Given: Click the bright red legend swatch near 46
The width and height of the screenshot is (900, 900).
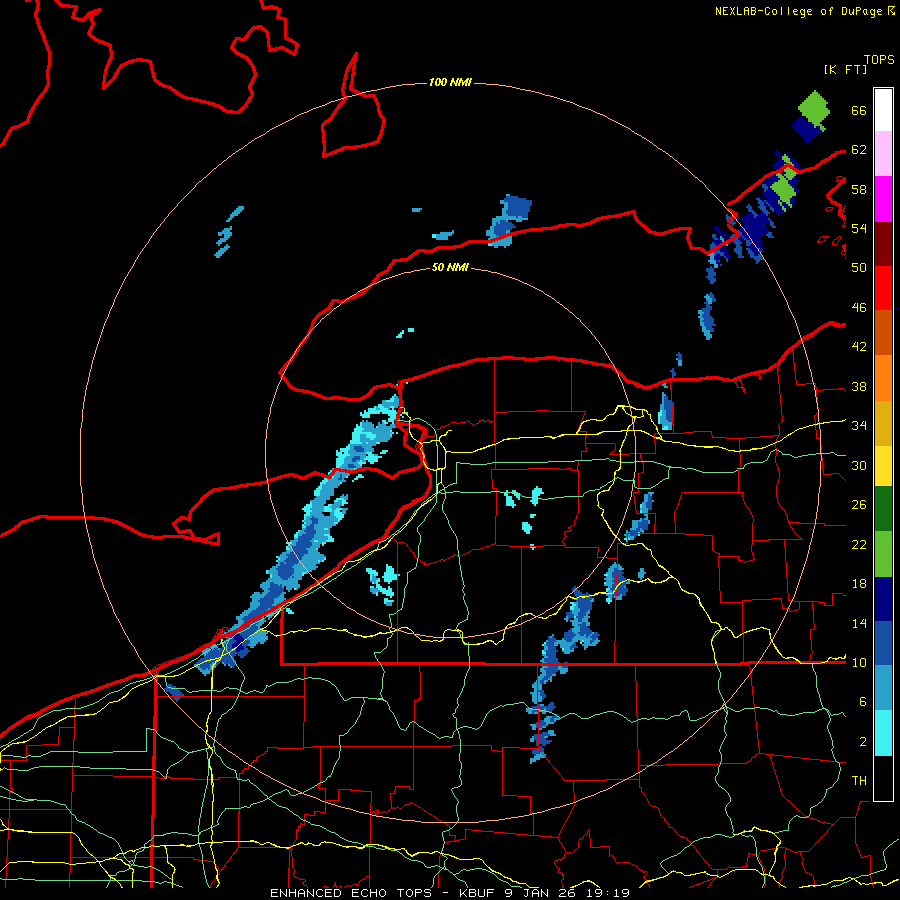Looking at the screenshot, I should pyautogui.click(x=883, y=288).
